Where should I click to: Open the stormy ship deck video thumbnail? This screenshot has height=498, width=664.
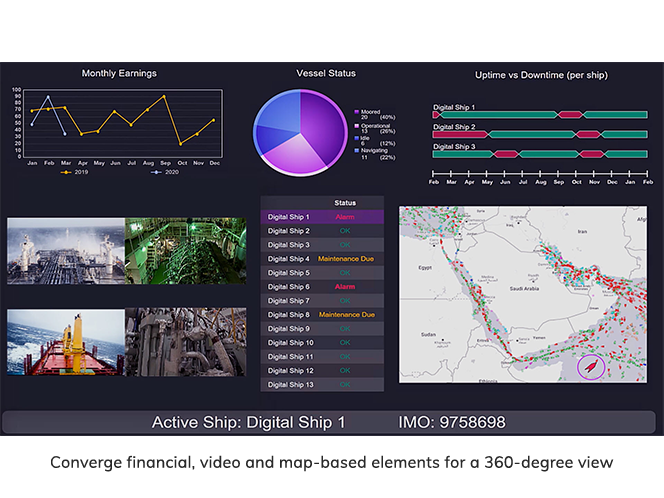coord(66,251)
